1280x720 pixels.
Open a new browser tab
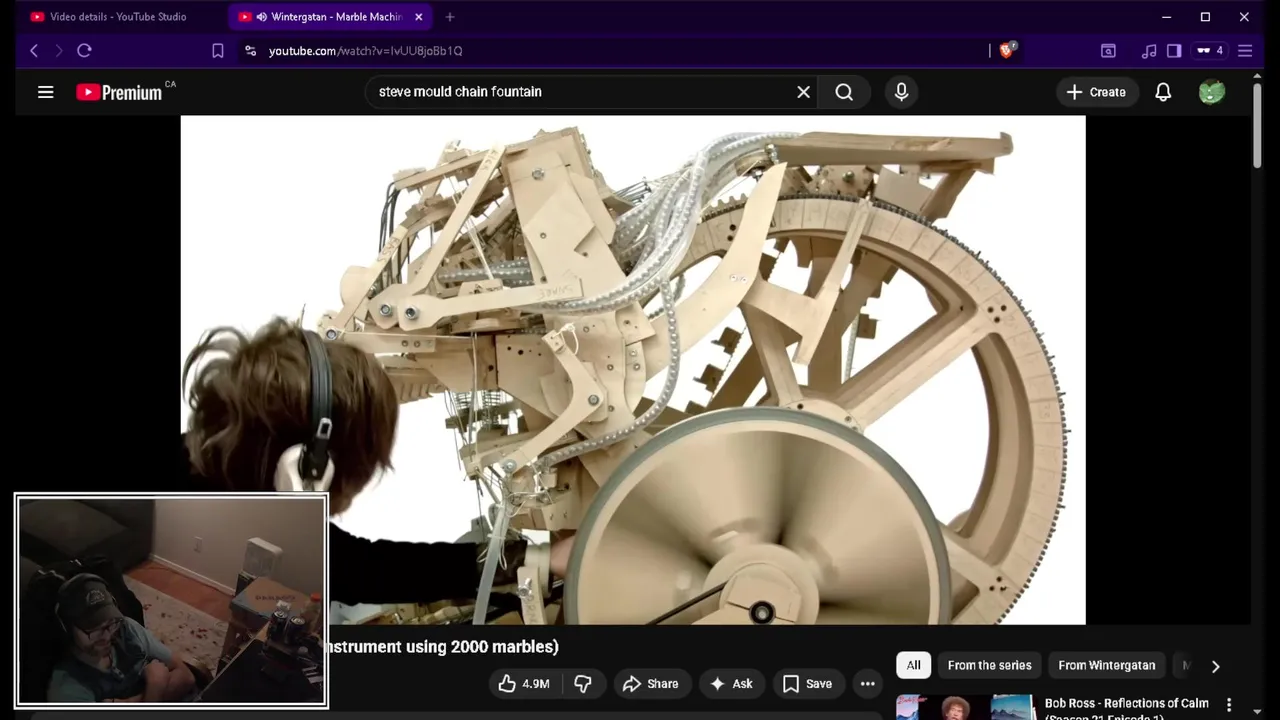[x=450, y=17]
